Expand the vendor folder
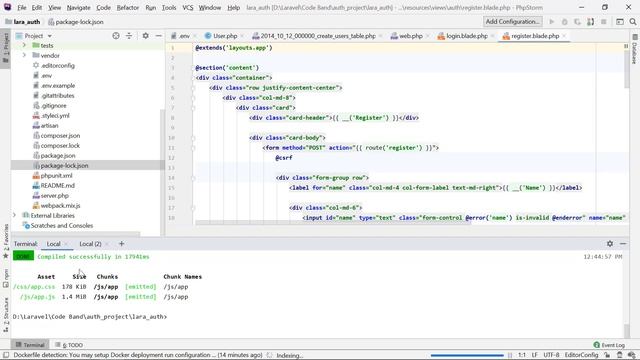 24,55
